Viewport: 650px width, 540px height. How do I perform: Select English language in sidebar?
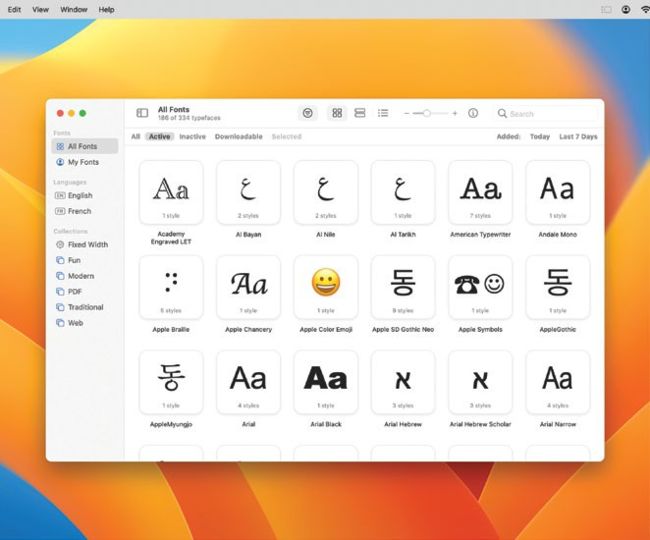(x=85, y=195)
